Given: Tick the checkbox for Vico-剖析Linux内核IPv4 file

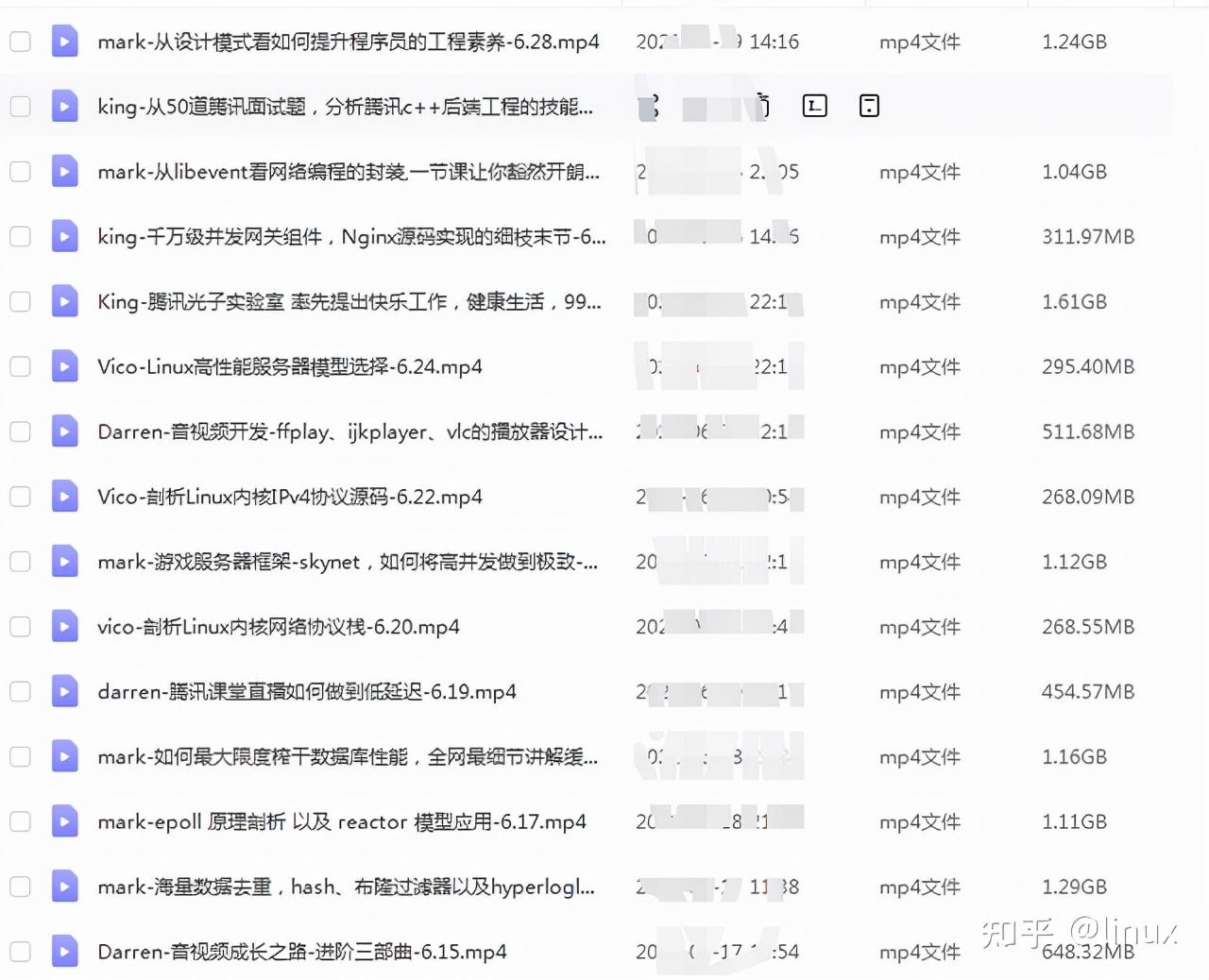Looking at the screenshot, I should (20, 497).
